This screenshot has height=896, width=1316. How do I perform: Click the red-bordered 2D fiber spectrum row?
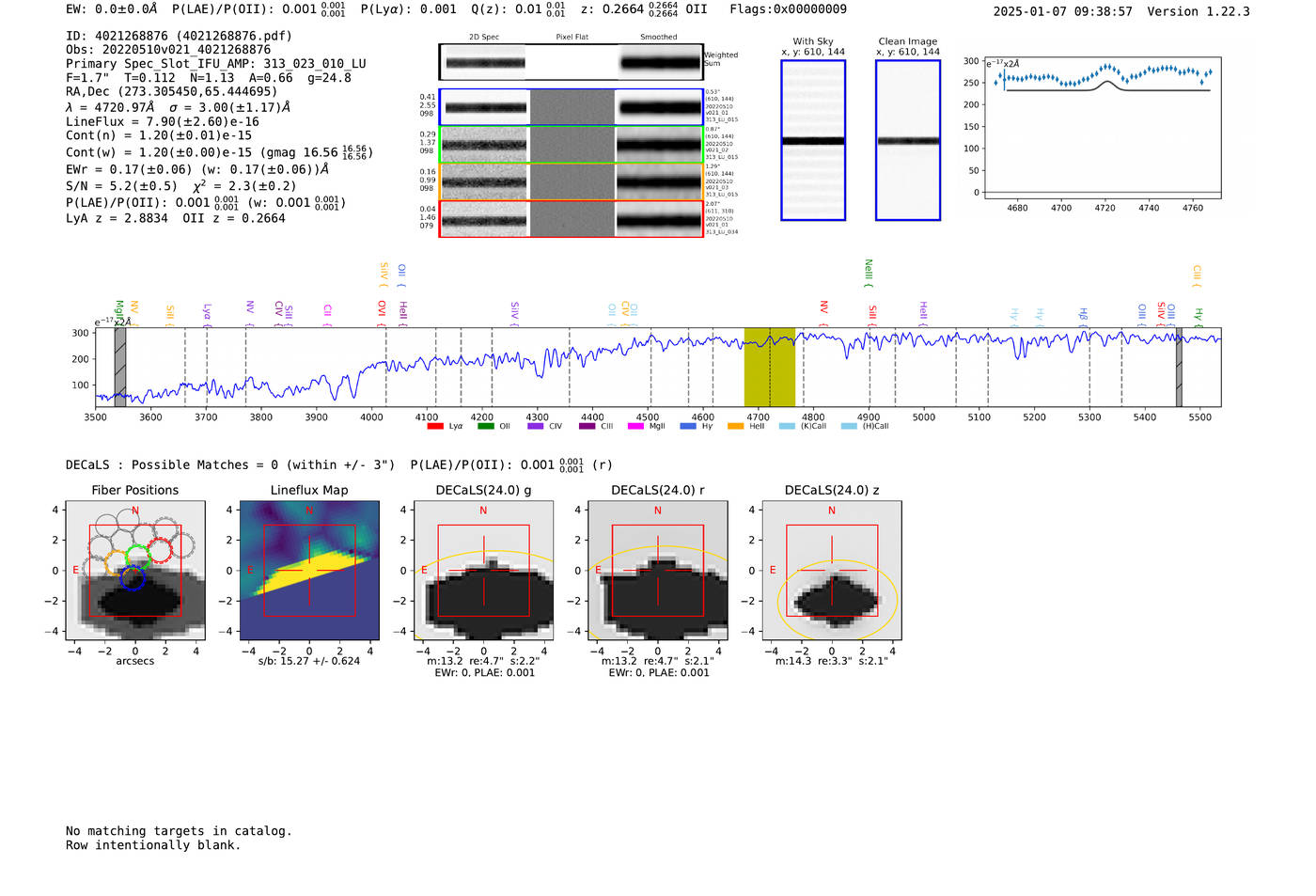point(572,219)
